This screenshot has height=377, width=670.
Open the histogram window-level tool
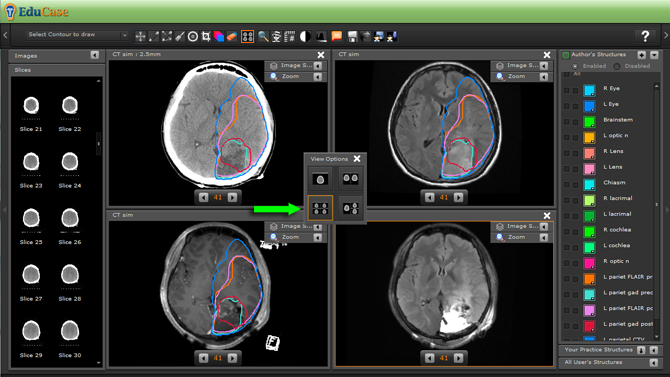pos(321,36)
